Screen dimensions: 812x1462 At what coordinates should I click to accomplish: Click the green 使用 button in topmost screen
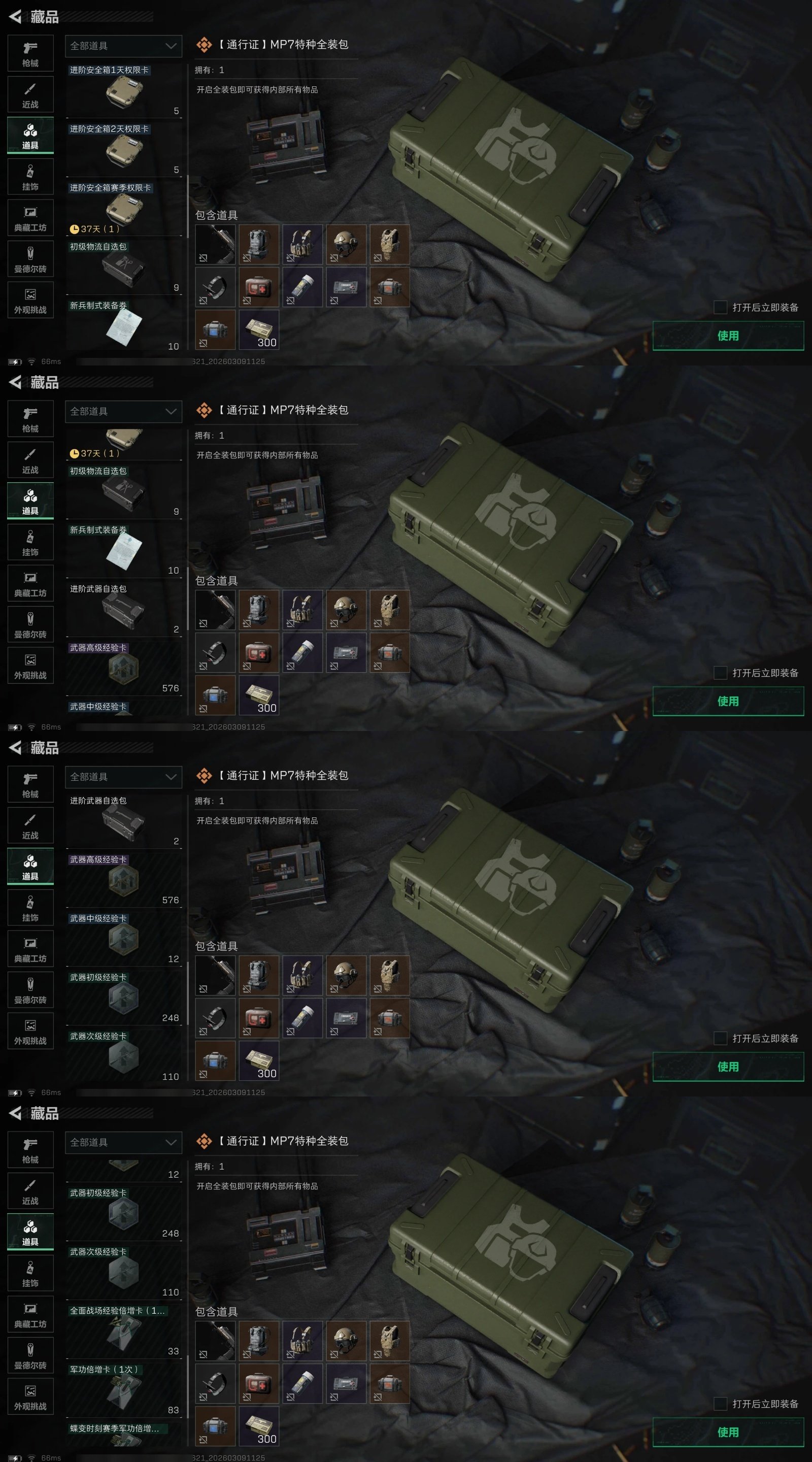point(728,336)
